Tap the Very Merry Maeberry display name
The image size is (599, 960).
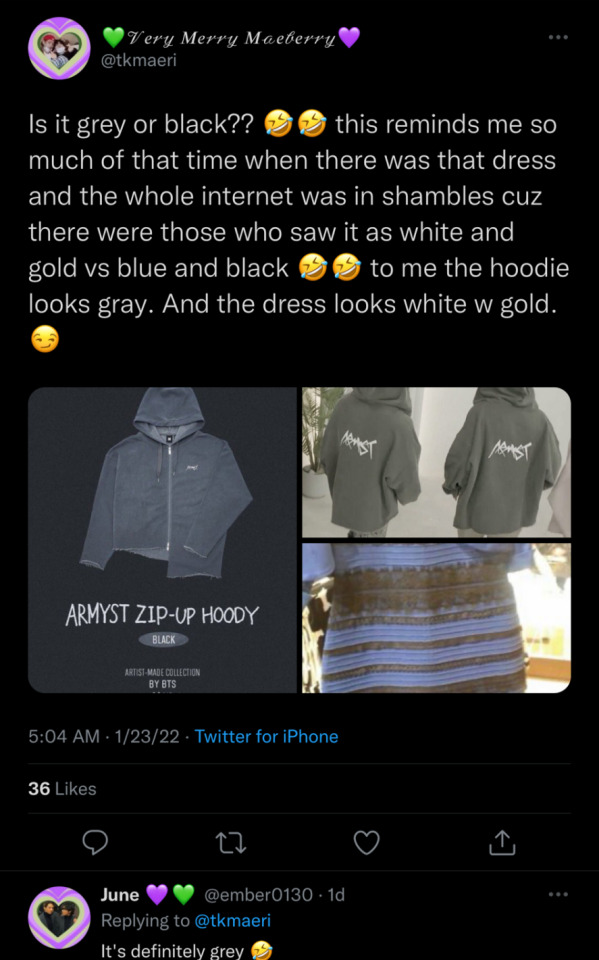coord(231,38)
